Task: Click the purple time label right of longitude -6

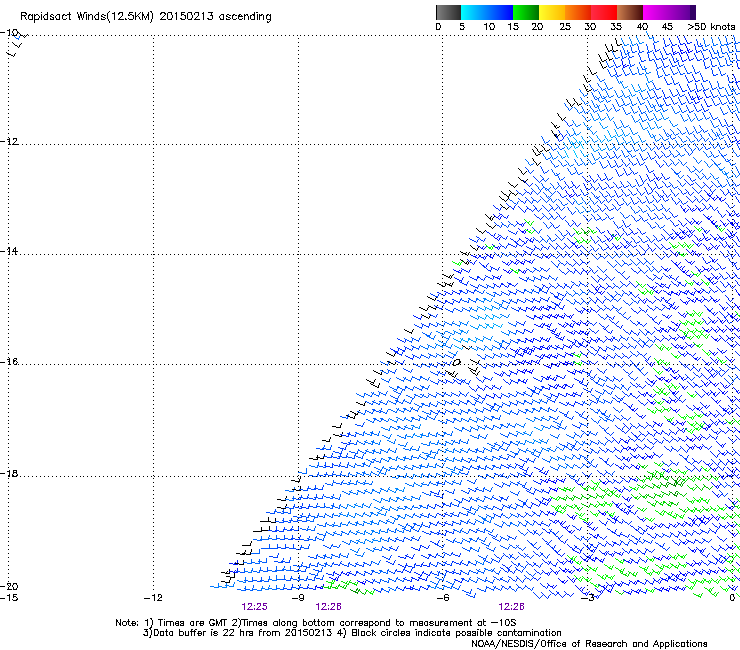Action: click(511, 607)
